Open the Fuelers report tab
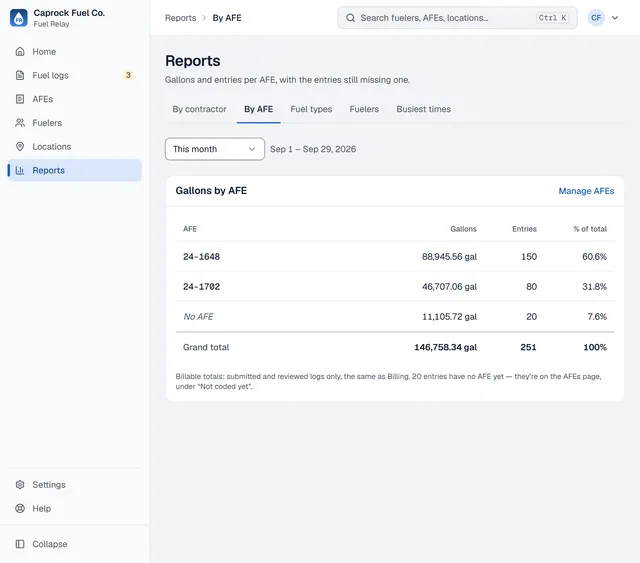The image size is (640, 563). 364,109
